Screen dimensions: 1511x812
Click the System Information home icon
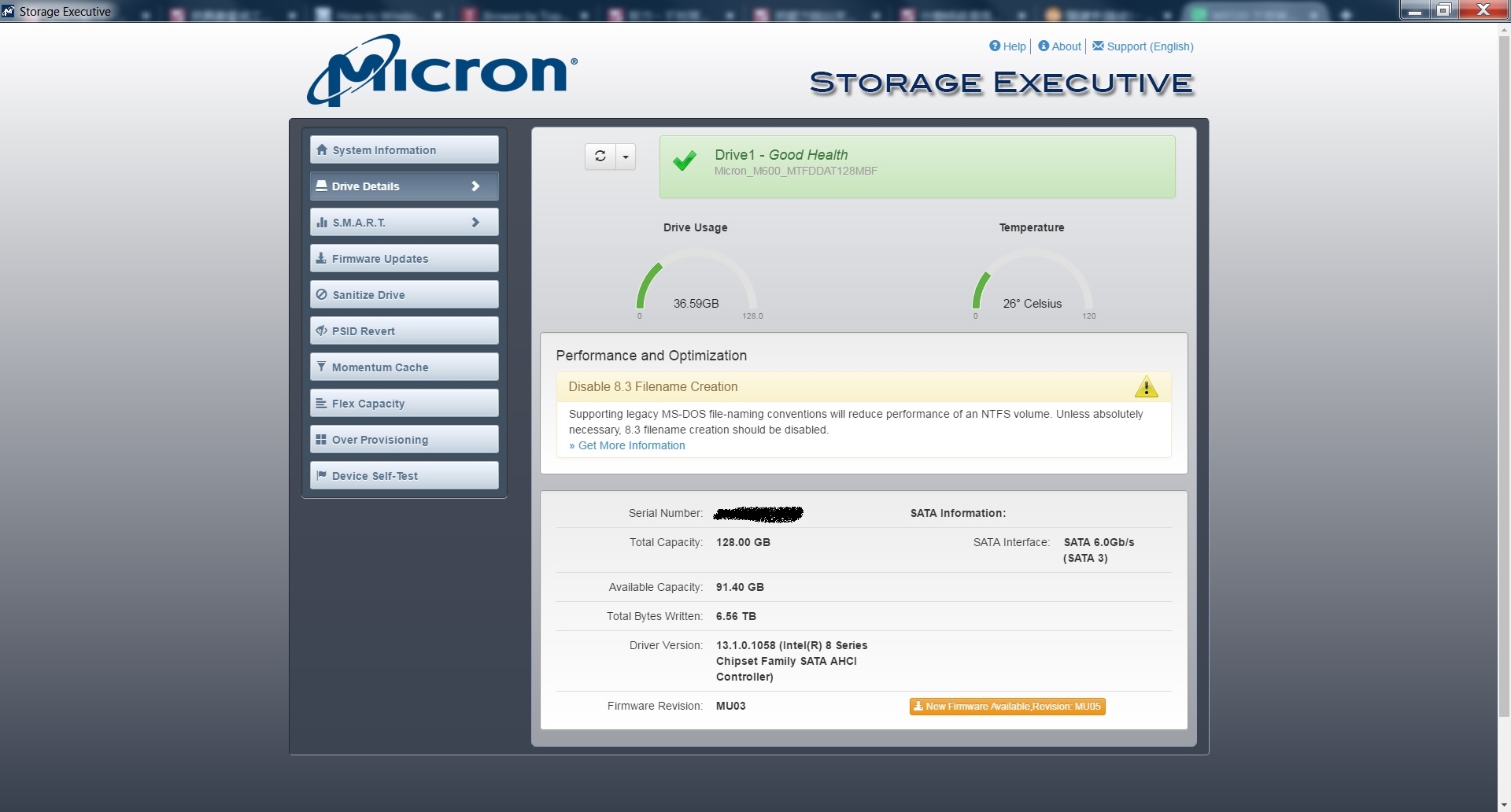322,149
